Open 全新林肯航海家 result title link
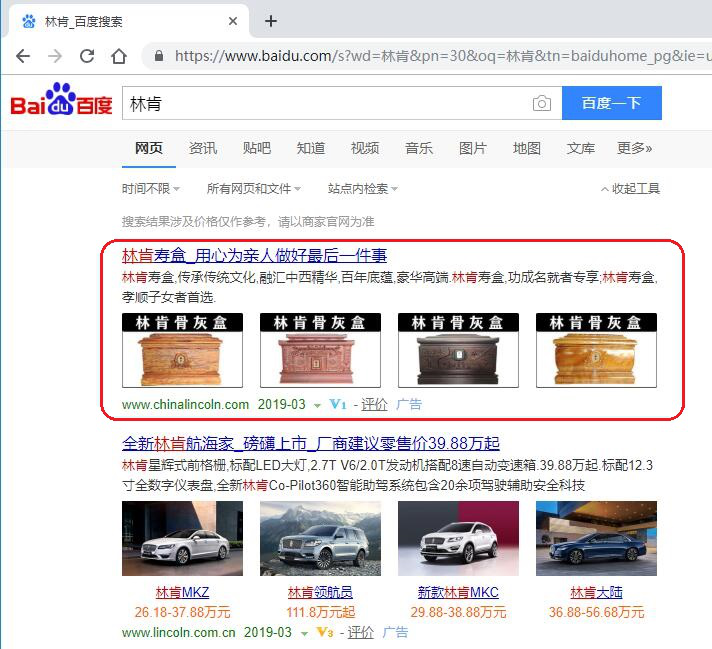This screenshot has width=712, height=649. [311, 444]
